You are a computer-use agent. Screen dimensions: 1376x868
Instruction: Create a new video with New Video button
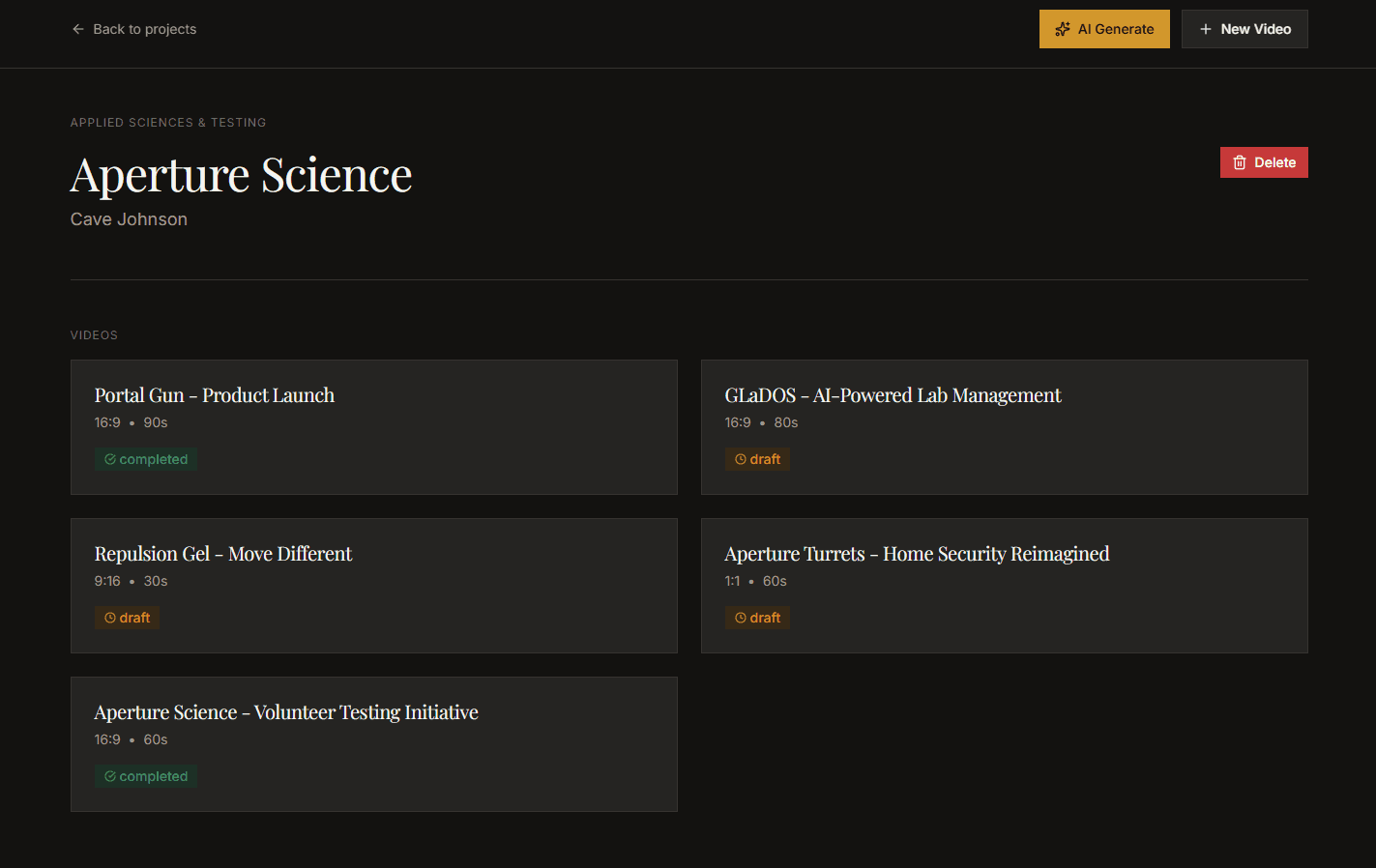(1244, 29)
